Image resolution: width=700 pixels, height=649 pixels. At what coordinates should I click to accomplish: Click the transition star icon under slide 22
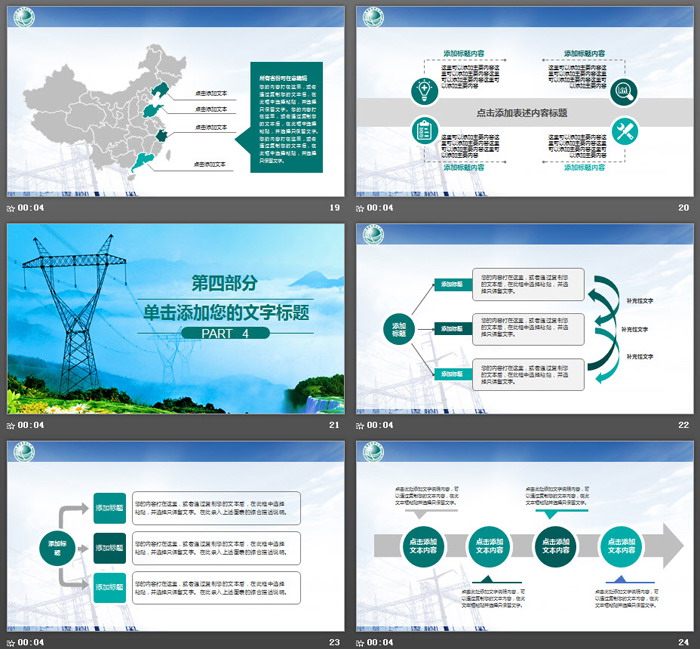tap(361, 425)
